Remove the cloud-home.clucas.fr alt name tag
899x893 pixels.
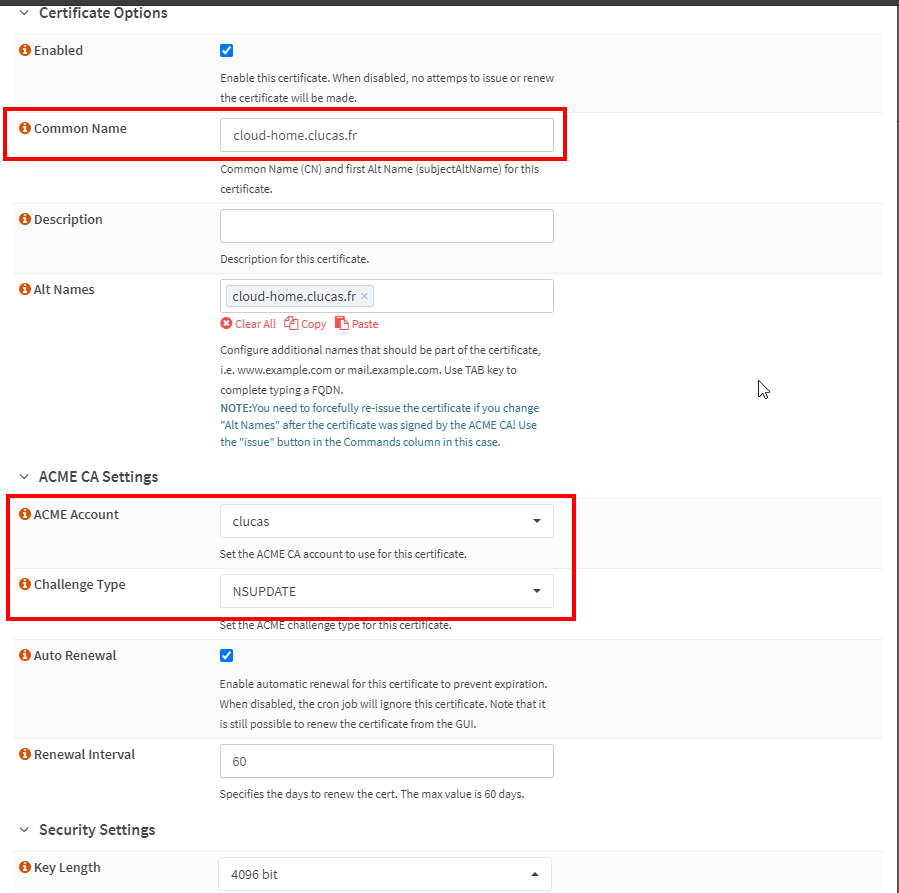tap(365, 297)
